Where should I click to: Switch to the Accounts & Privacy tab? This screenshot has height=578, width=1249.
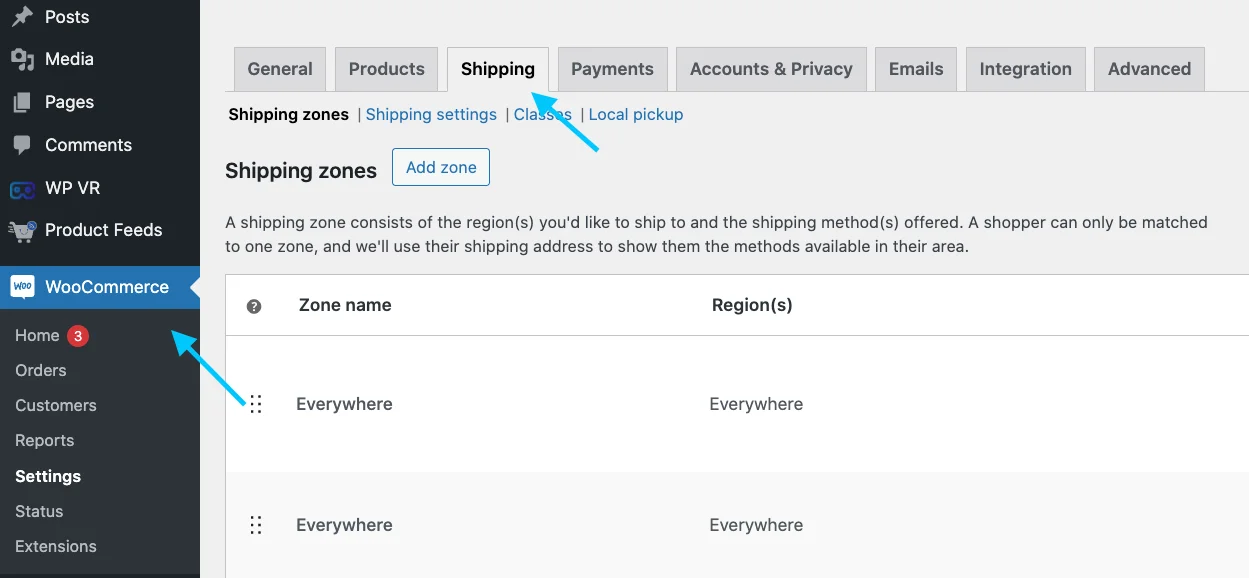coord(771,69)
